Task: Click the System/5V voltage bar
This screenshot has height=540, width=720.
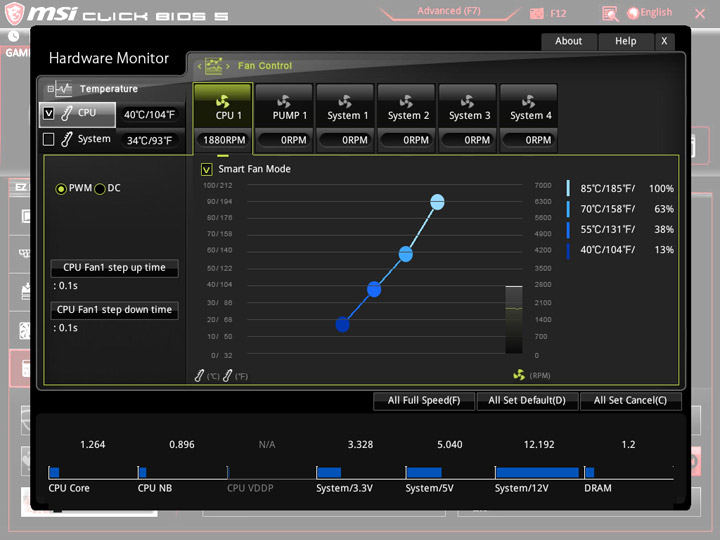Action: 424,472
